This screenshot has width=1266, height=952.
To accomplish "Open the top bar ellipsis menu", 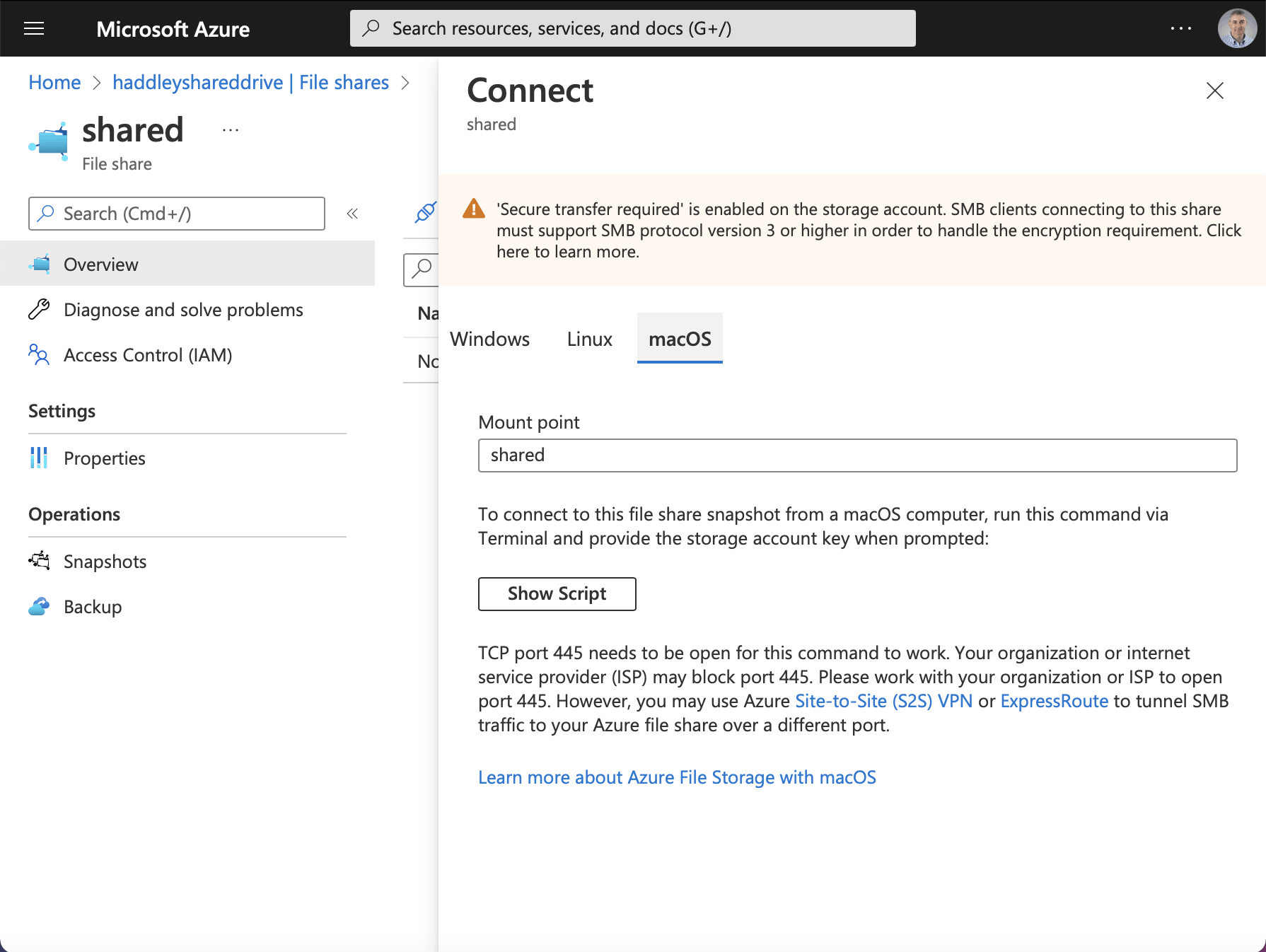I will [x=1180, y=28].
